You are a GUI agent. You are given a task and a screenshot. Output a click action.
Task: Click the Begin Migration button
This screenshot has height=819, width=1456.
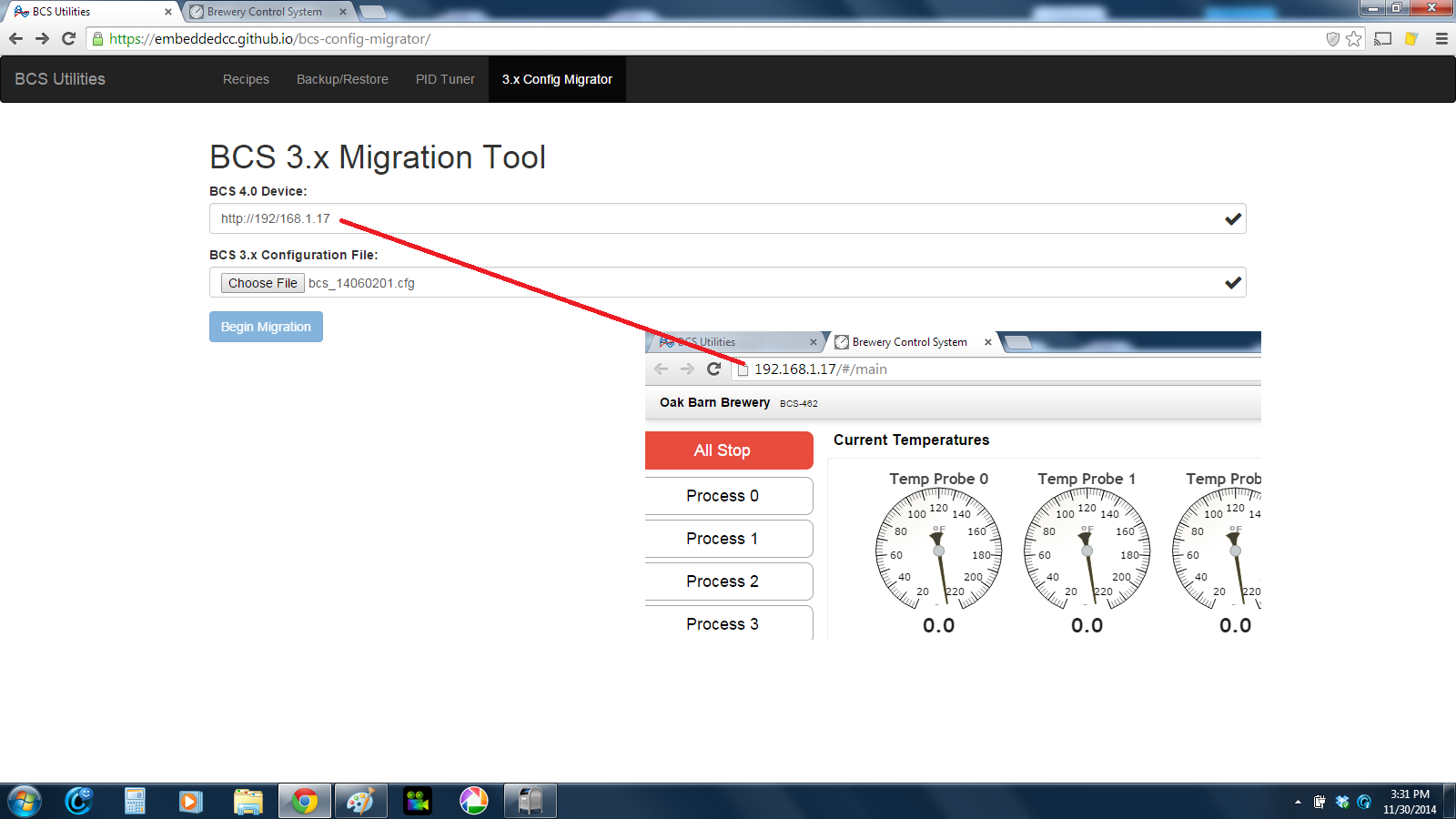(266, 327)
